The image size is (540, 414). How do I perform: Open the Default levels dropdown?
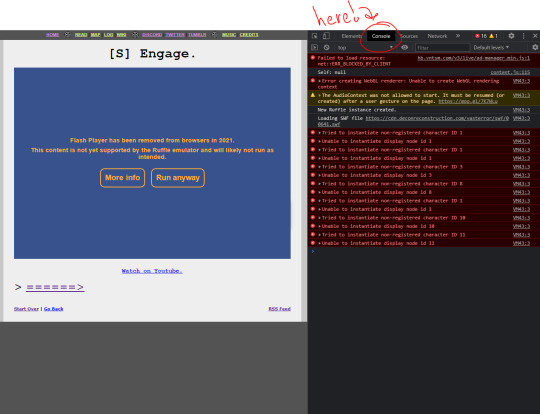pos(491,47)
